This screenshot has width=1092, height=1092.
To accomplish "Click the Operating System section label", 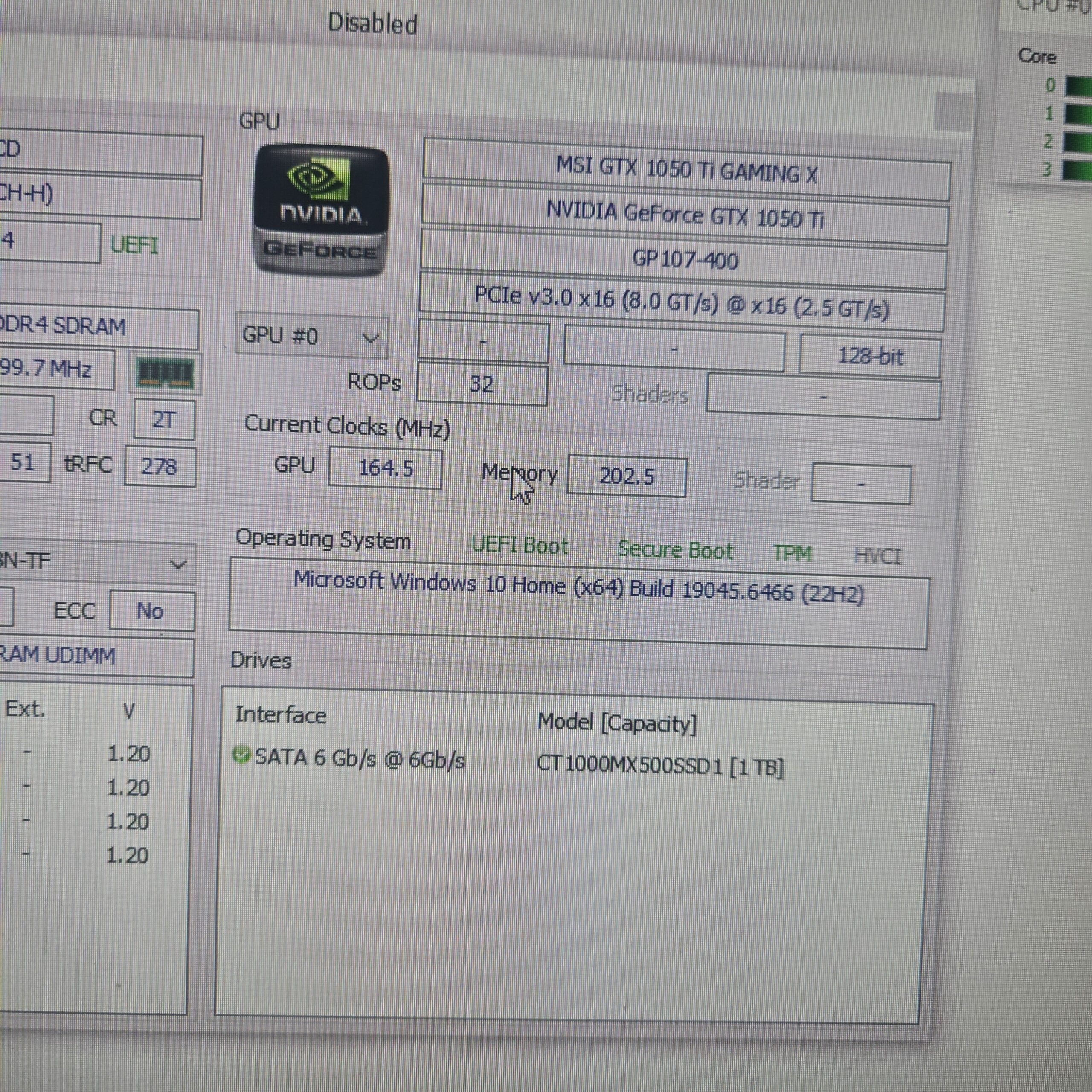I will pyautogui.click(x=323, y=540).
